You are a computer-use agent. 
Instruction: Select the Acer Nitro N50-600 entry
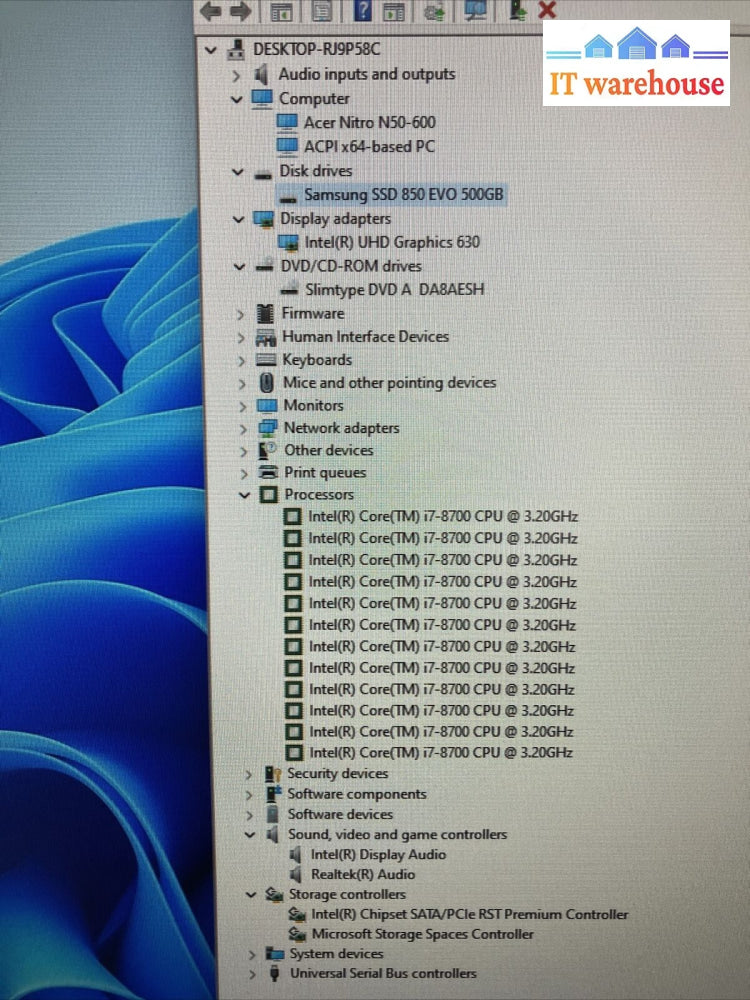(x=369, y=122)
